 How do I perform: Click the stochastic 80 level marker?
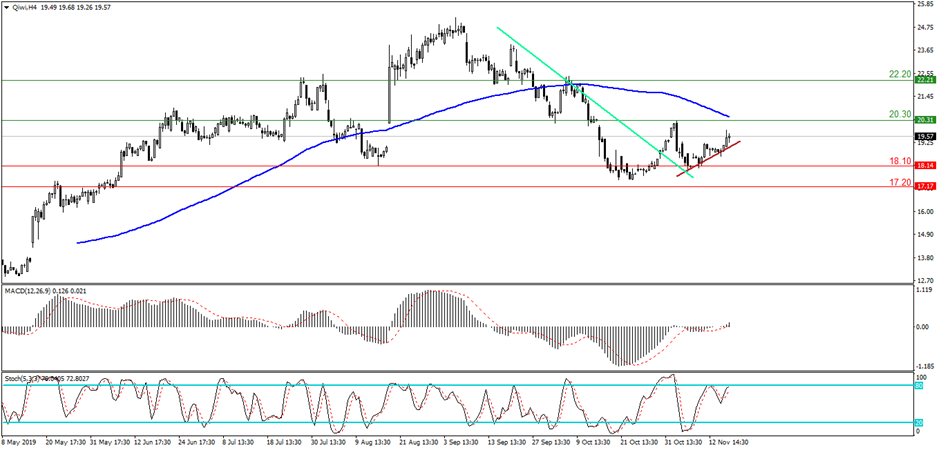pyautogui.click(x=918, y=385)
